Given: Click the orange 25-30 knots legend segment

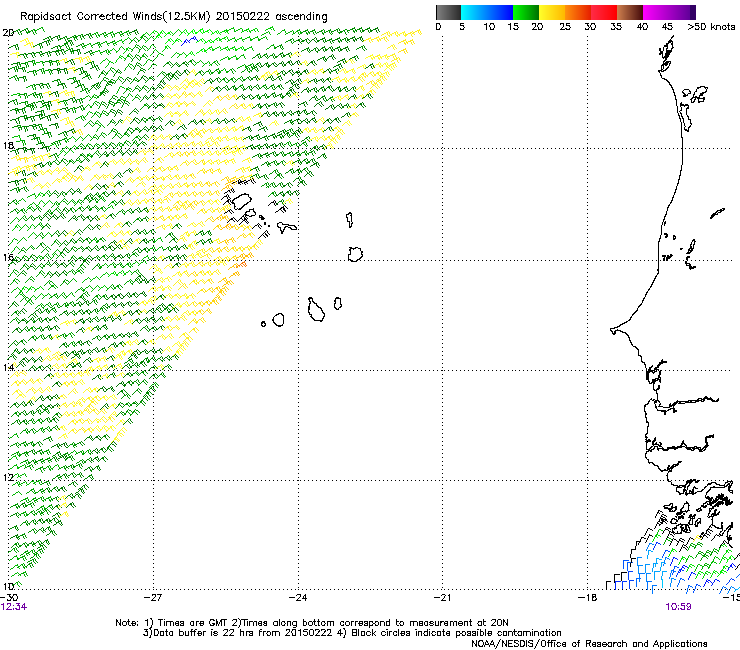Looking at the screenshot, I should [578, 12].
